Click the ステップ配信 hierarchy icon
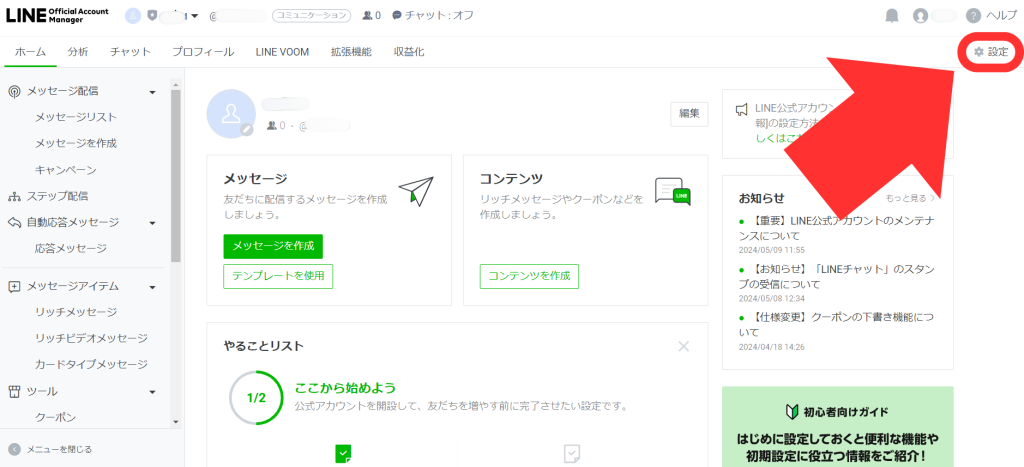 click(14, 196)
